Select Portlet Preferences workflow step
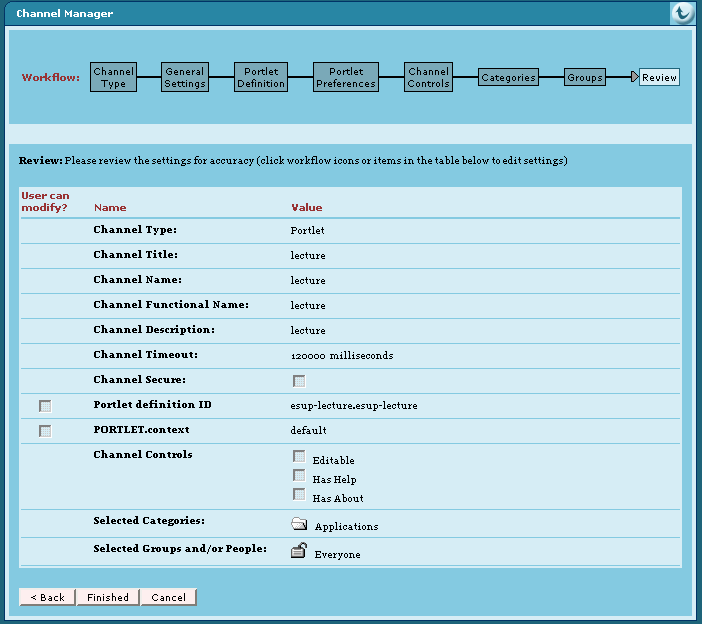The height and width of the screenshot is (624, 702). (x=346, y=77)
